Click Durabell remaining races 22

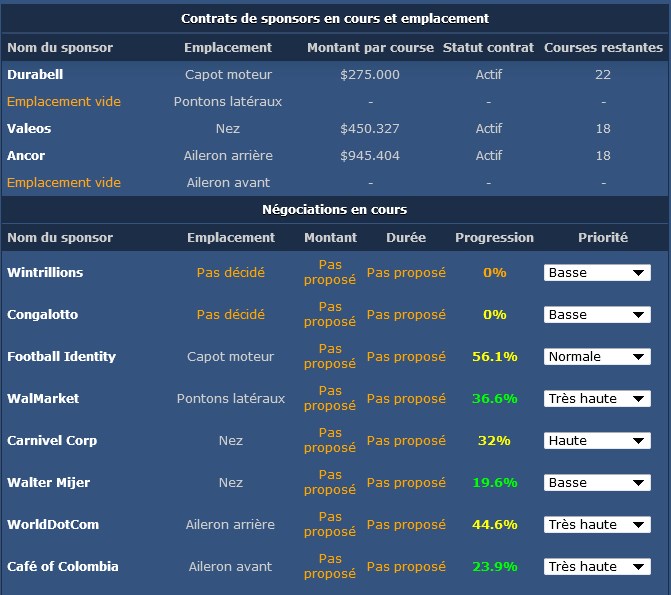(x=603, y=74)
